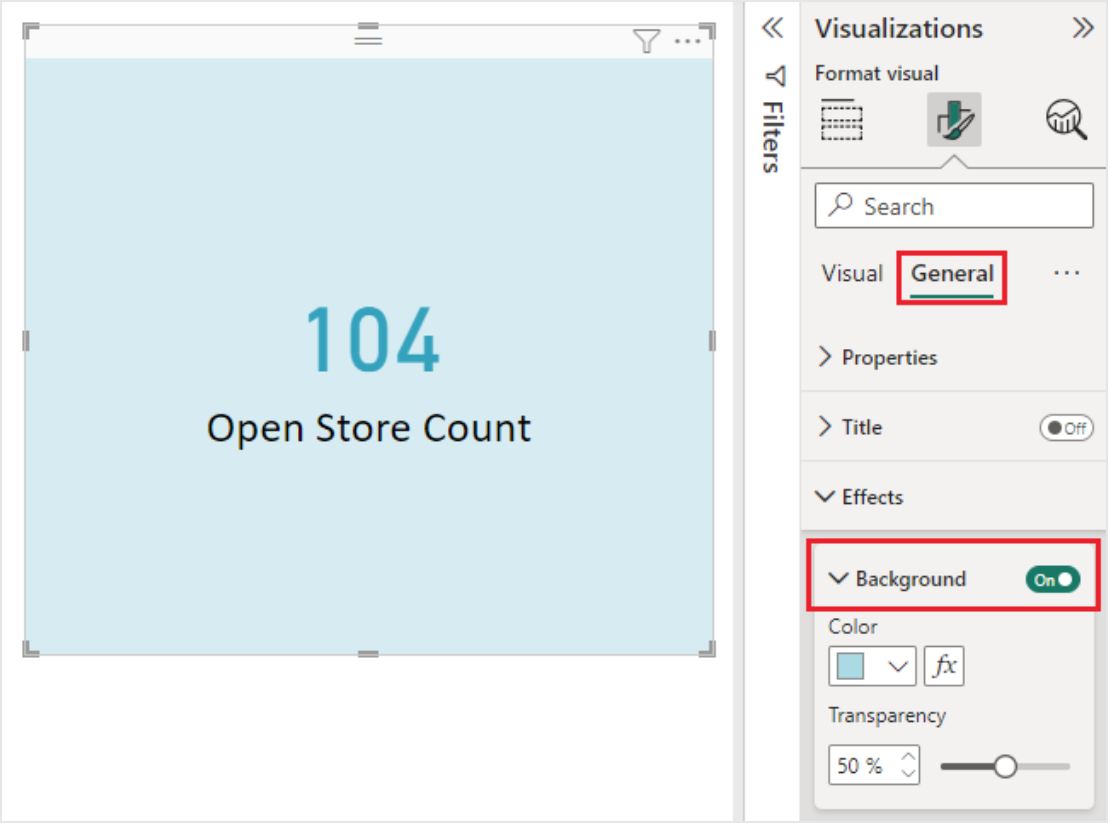The height and width of the screenshot is (824, 1110).
Task: Click the Search format options field
Action: [x=954, y=206]
